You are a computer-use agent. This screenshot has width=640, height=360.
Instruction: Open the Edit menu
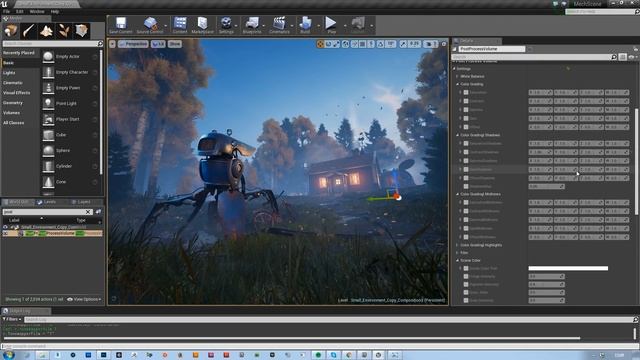pos(20,12)
